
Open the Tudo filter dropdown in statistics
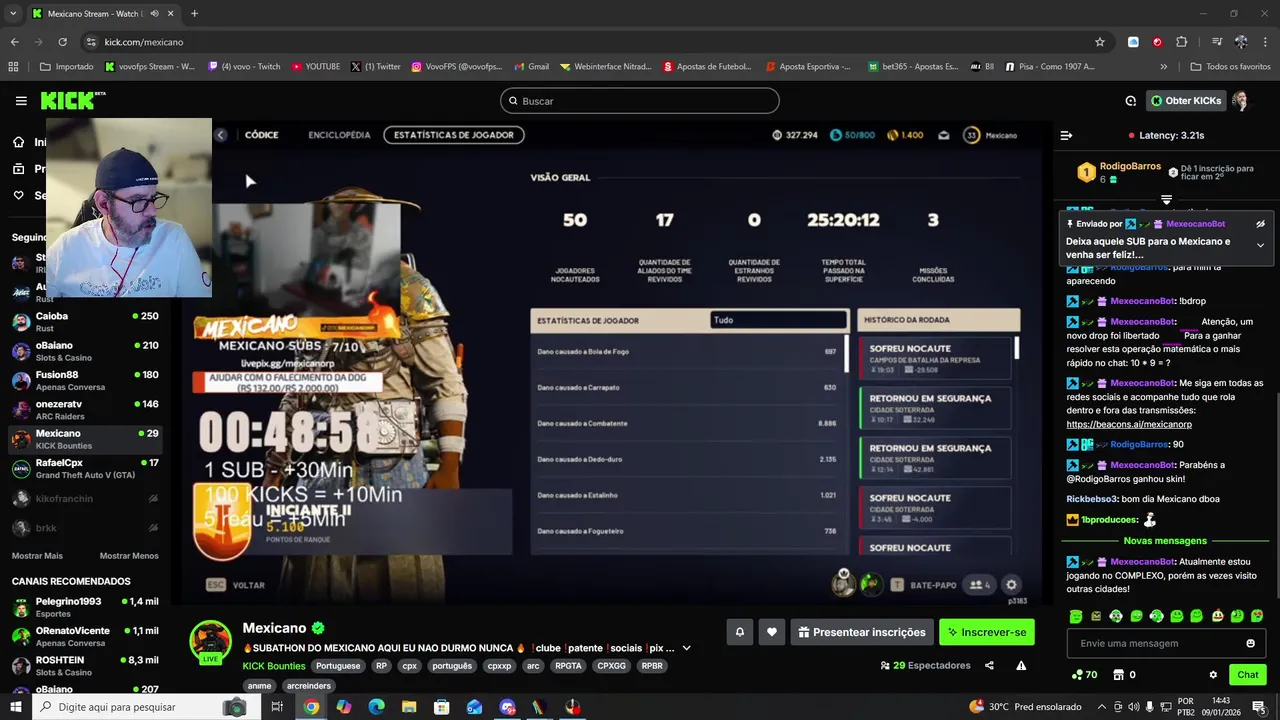tap(778, 320)
